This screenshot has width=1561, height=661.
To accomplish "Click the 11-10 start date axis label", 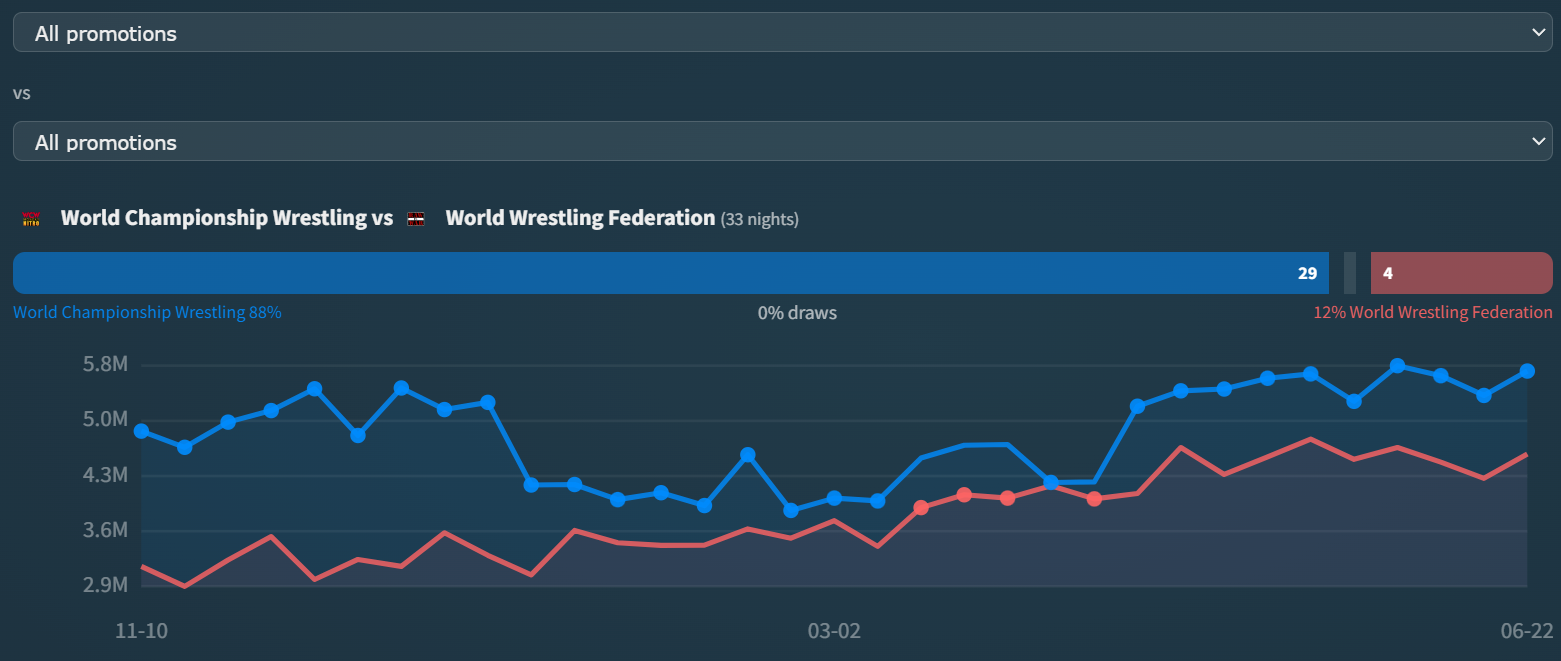I will tap(141, 631).
